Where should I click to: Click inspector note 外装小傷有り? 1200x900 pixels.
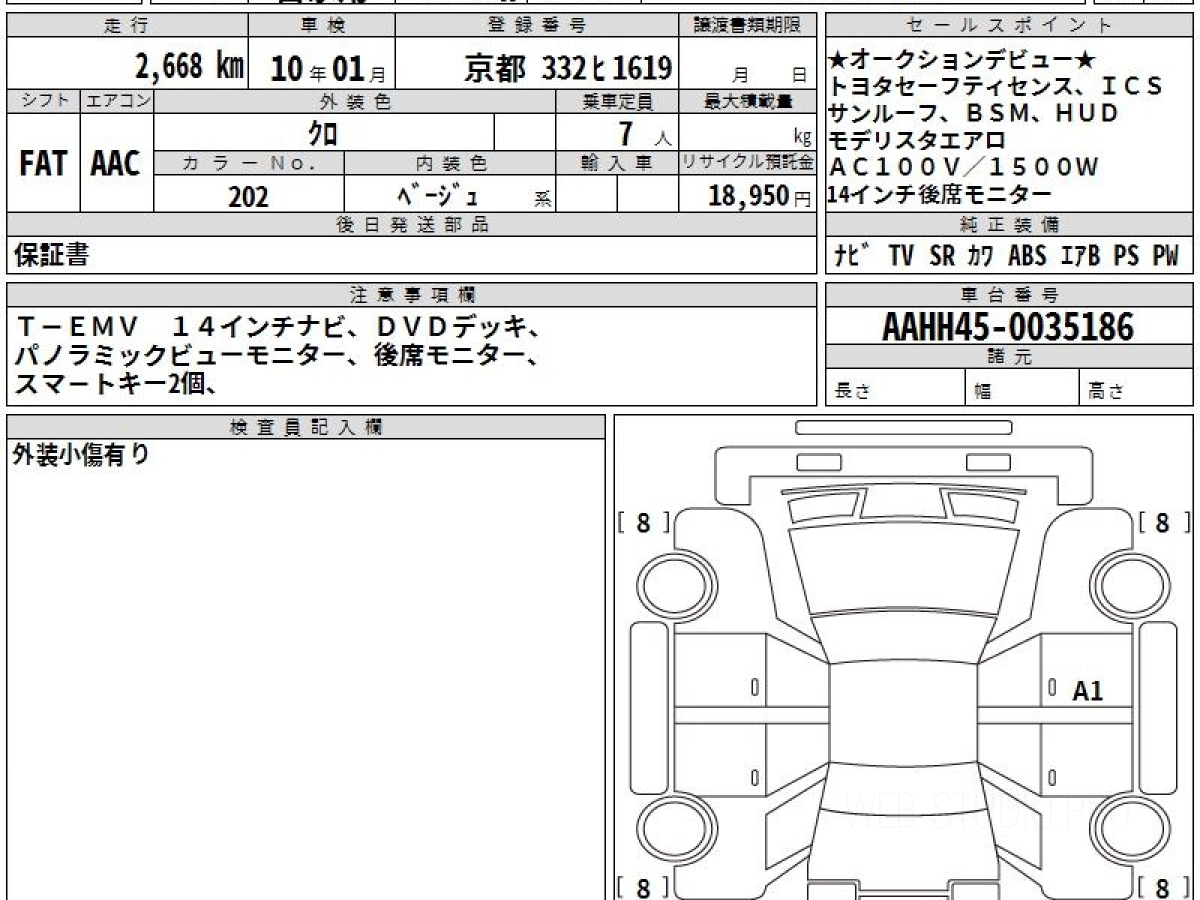pos(81,455)
